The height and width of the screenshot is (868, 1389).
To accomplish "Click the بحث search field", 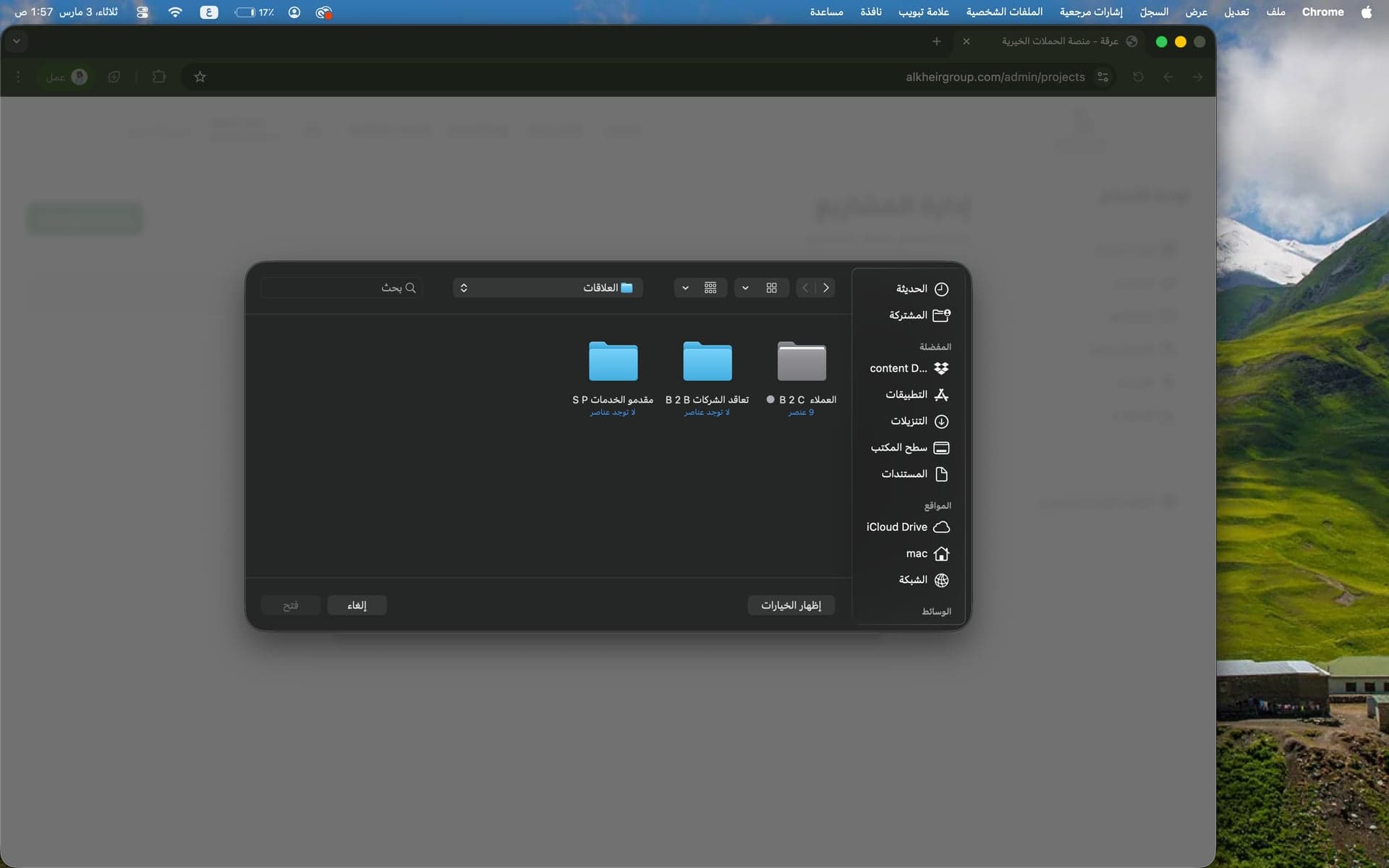I will [x=341, y=288].
